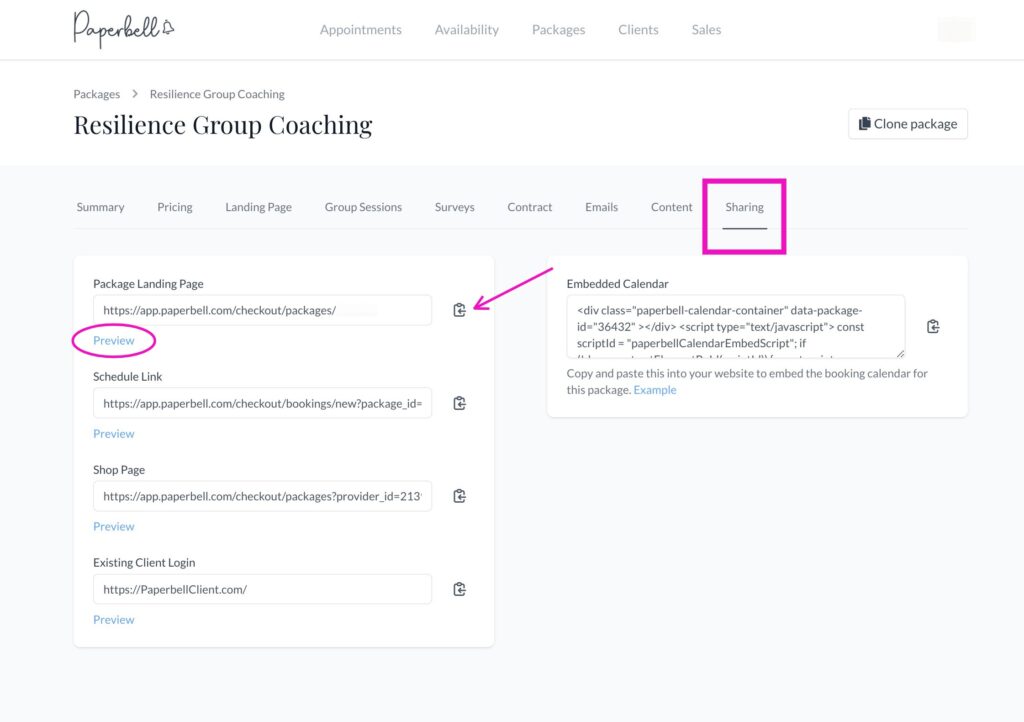Click the Existing Client Login URL field
This screenshot has height=722, width=1024.
pyautogui.click(x=263, y=589)
